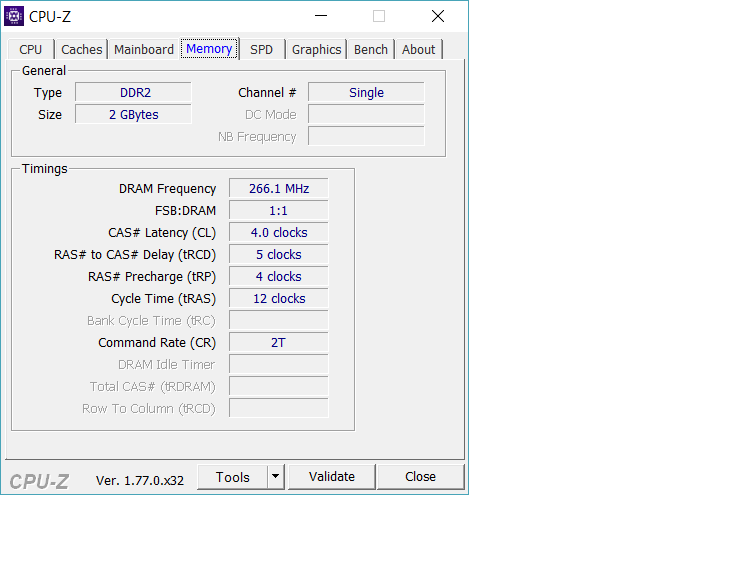Click the empty Total CAS# field
740x562 pixels.
(x=279, y=386)
